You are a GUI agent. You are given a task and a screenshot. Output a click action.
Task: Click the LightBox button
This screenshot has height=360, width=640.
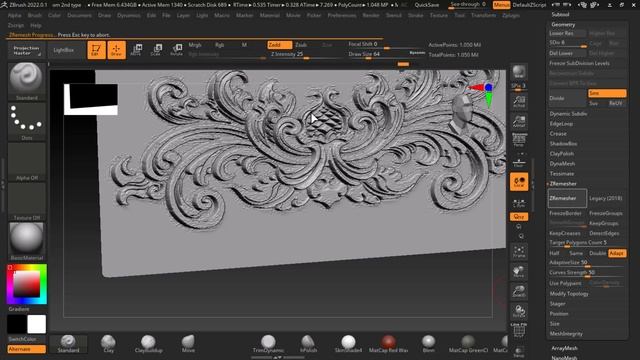(64, 50)
